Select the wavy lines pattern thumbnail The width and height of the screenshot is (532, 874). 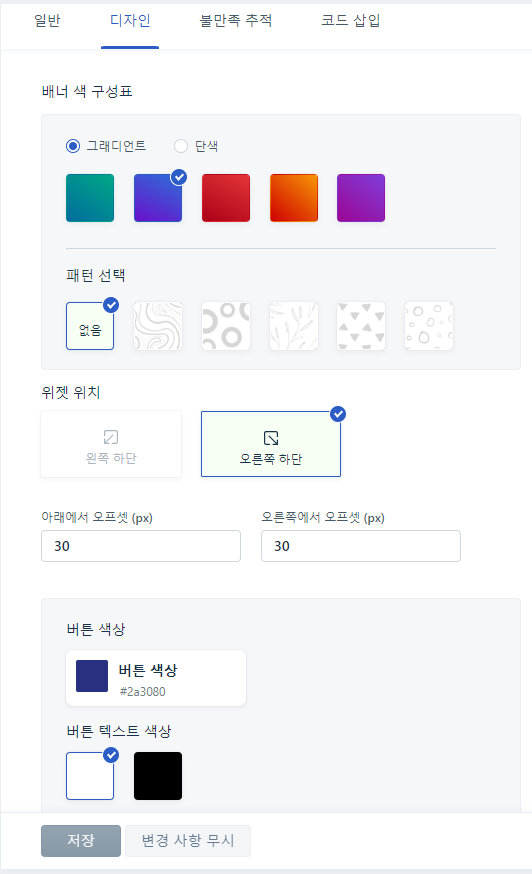coord(158,326)
